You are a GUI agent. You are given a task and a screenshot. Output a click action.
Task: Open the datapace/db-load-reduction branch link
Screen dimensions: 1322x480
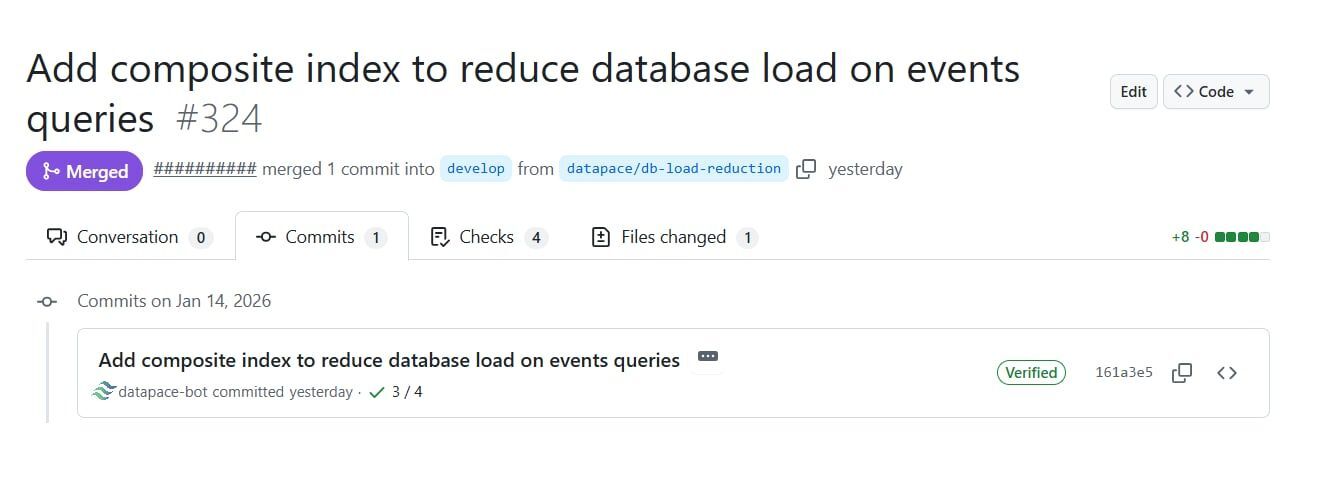(673, 169)
